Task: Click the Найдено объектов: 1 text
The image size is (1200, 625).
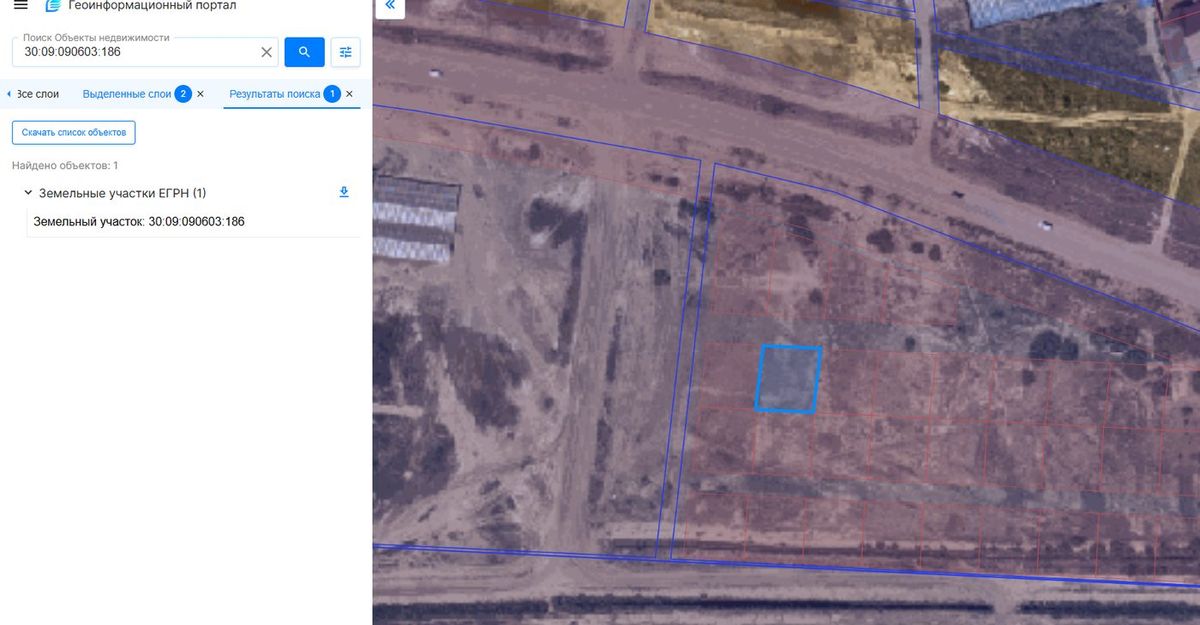Action: pyautogui.click(x=65, y=165)
